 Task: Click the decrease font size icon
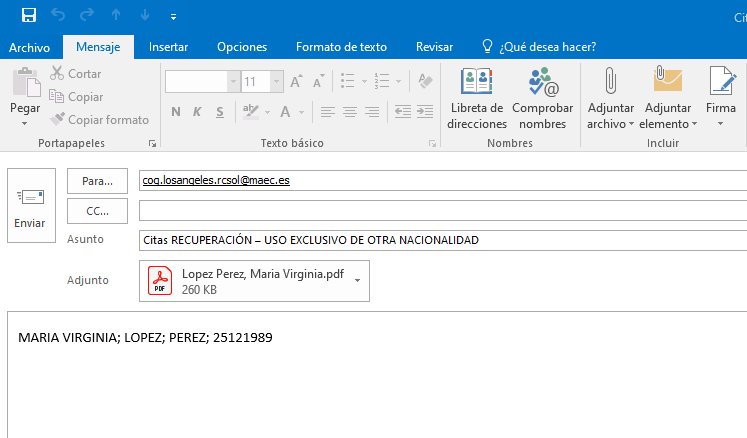pos(319,81)
